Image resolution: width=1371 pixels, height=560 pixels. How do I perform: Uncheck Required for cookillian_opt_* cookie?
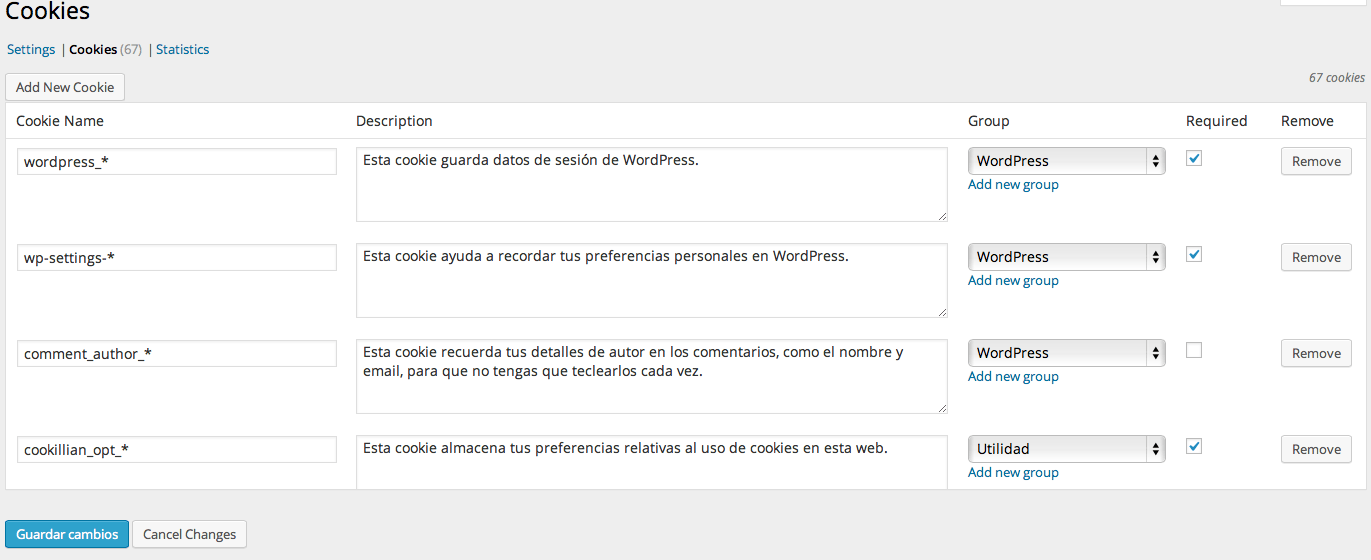pos(1194,446)
